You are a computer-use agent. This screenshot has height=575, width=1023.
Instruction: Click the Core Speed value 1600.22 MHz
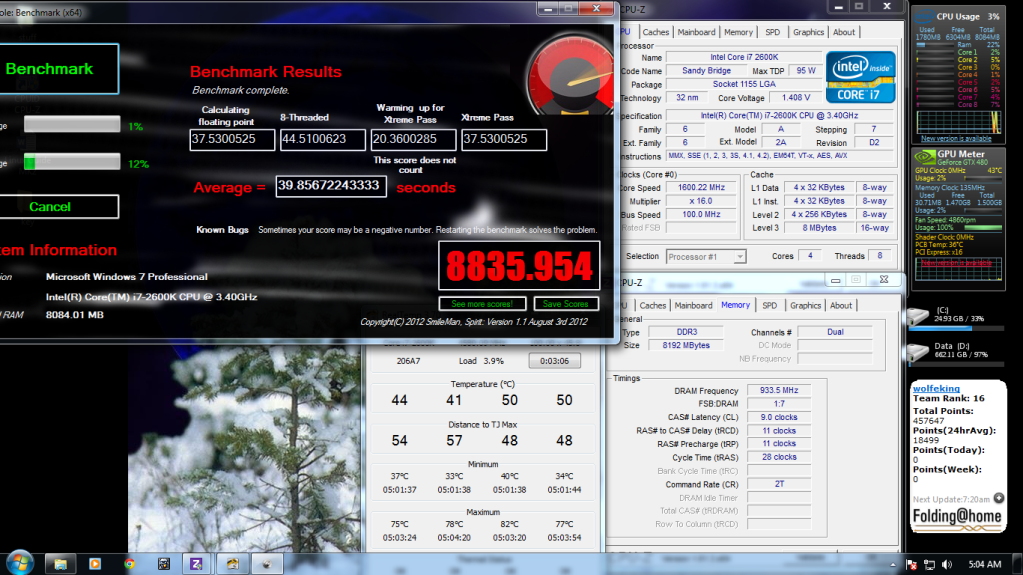[701, 188]
